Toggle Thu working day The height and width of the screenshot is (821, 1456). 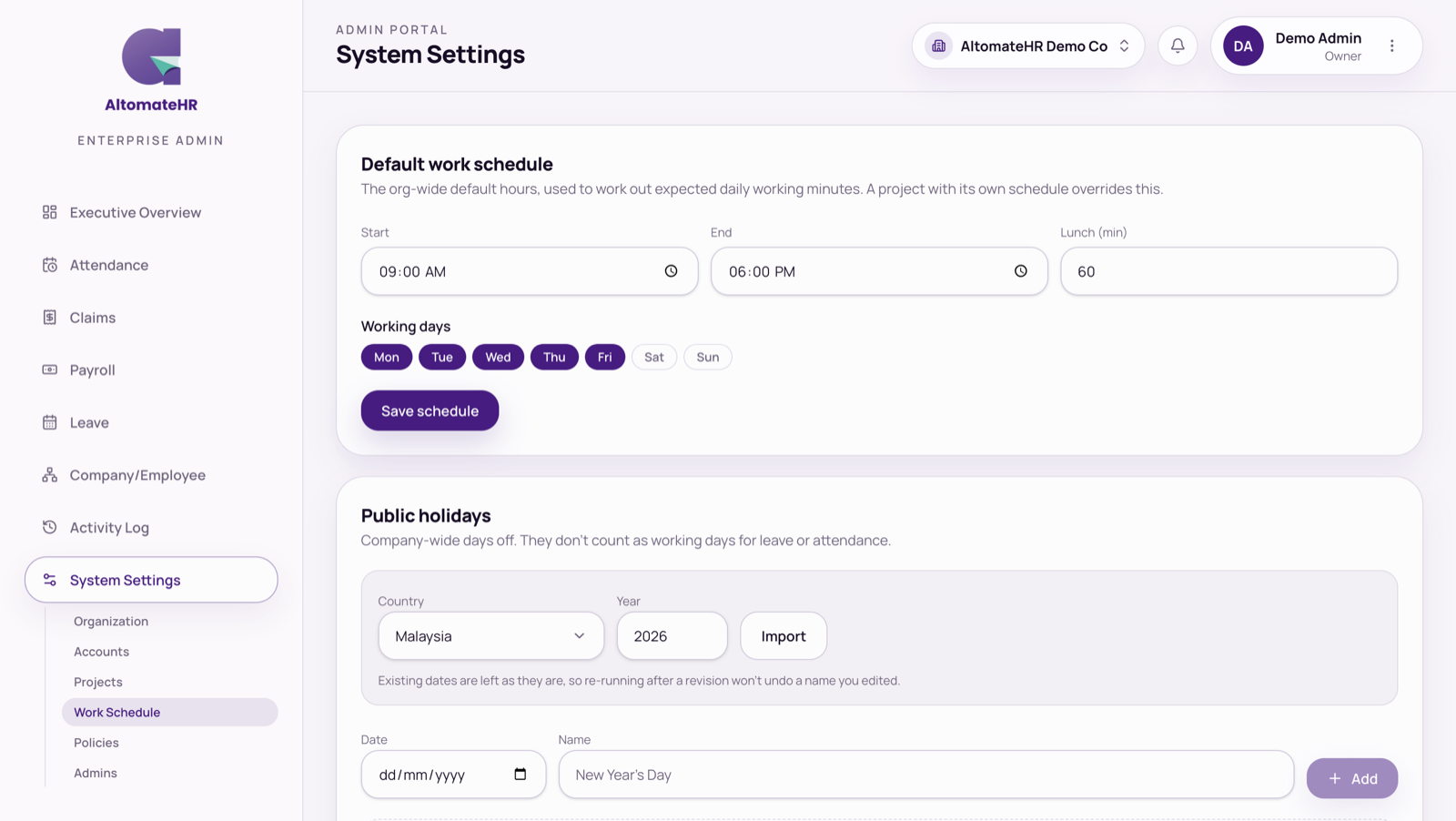pos(554,357)
